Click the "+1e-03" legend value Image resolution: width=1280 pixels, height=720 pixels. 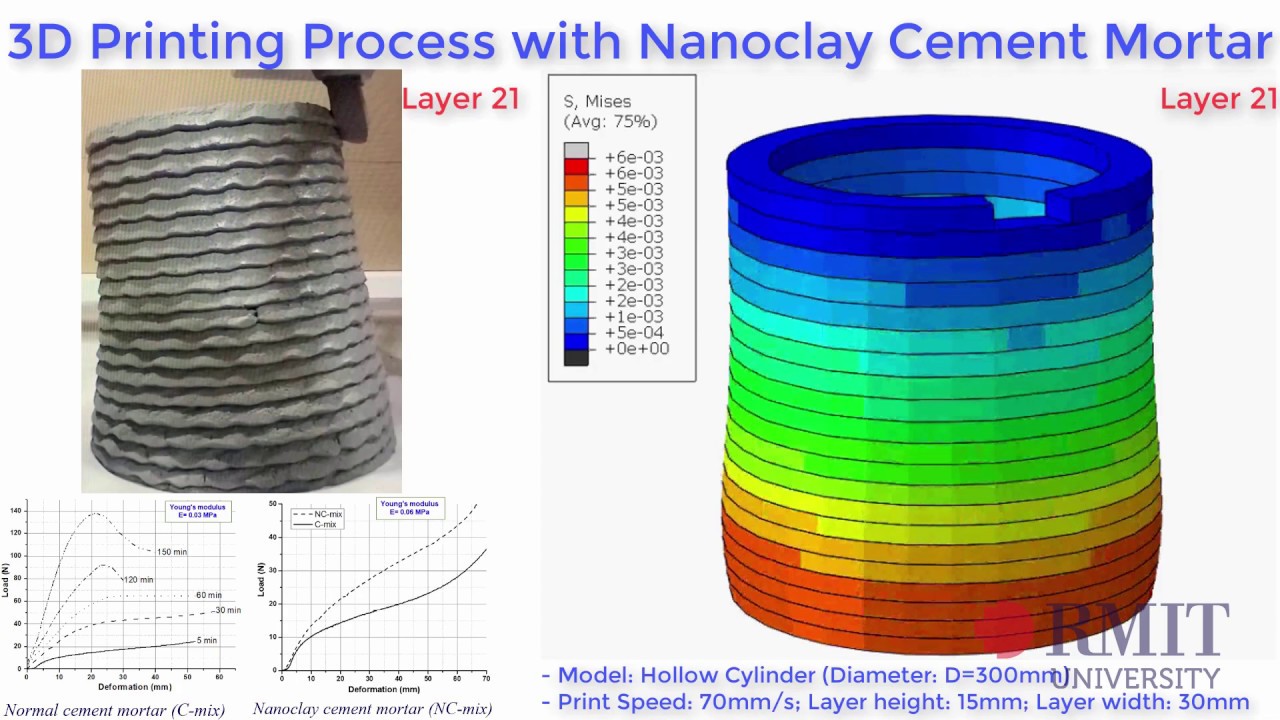pyautogui.click(x=634, y=317)
